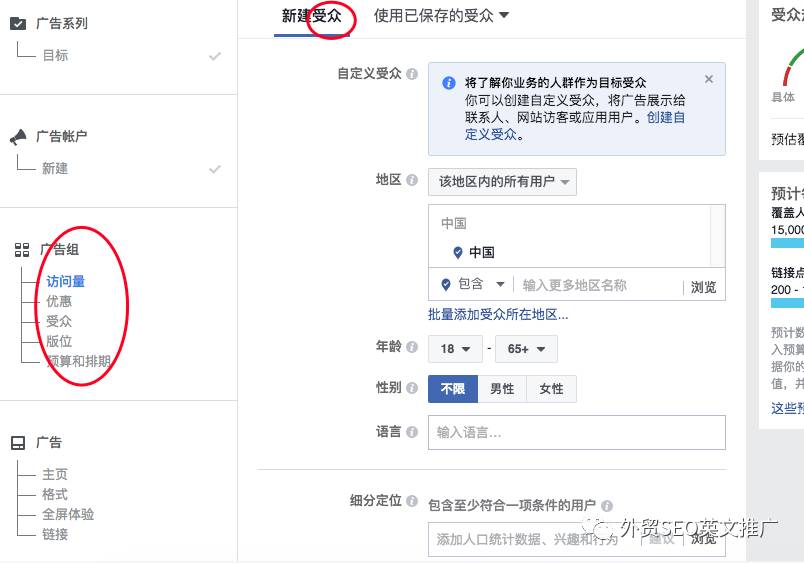This screenshot has height=563, width=804.
Task: Click the info icon next to 语言
Action: click(412, 432)
